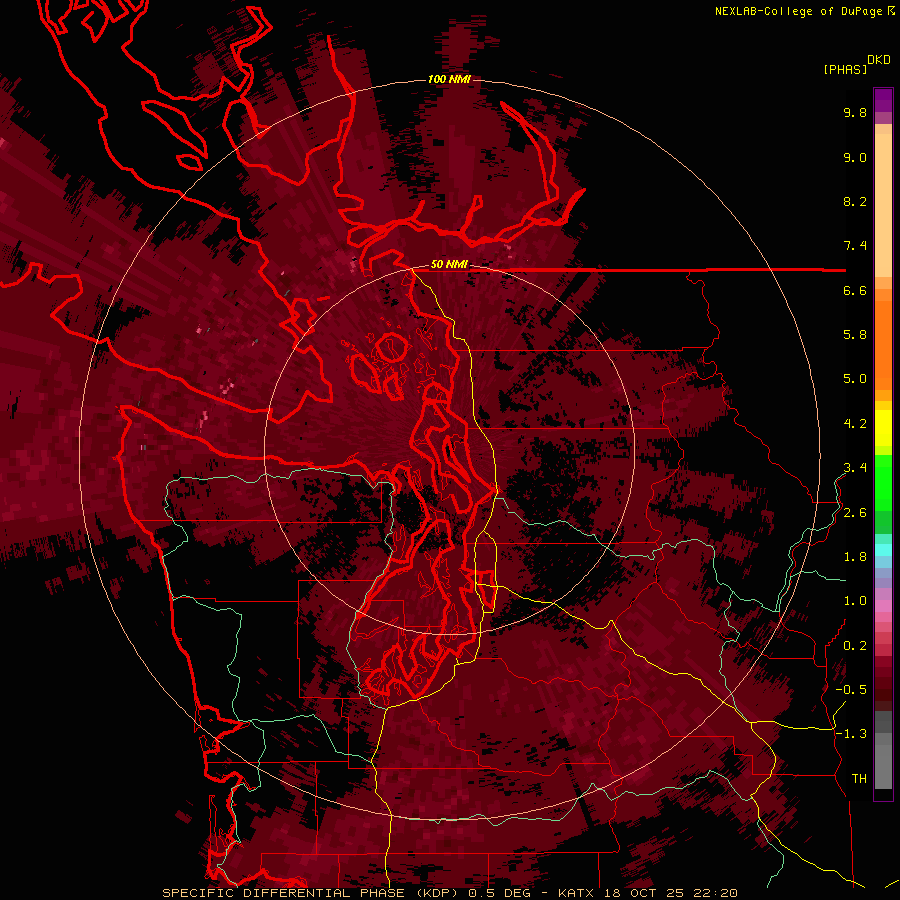Click the 1.8 value on color scale
The image size is (900, 900).
855,557
